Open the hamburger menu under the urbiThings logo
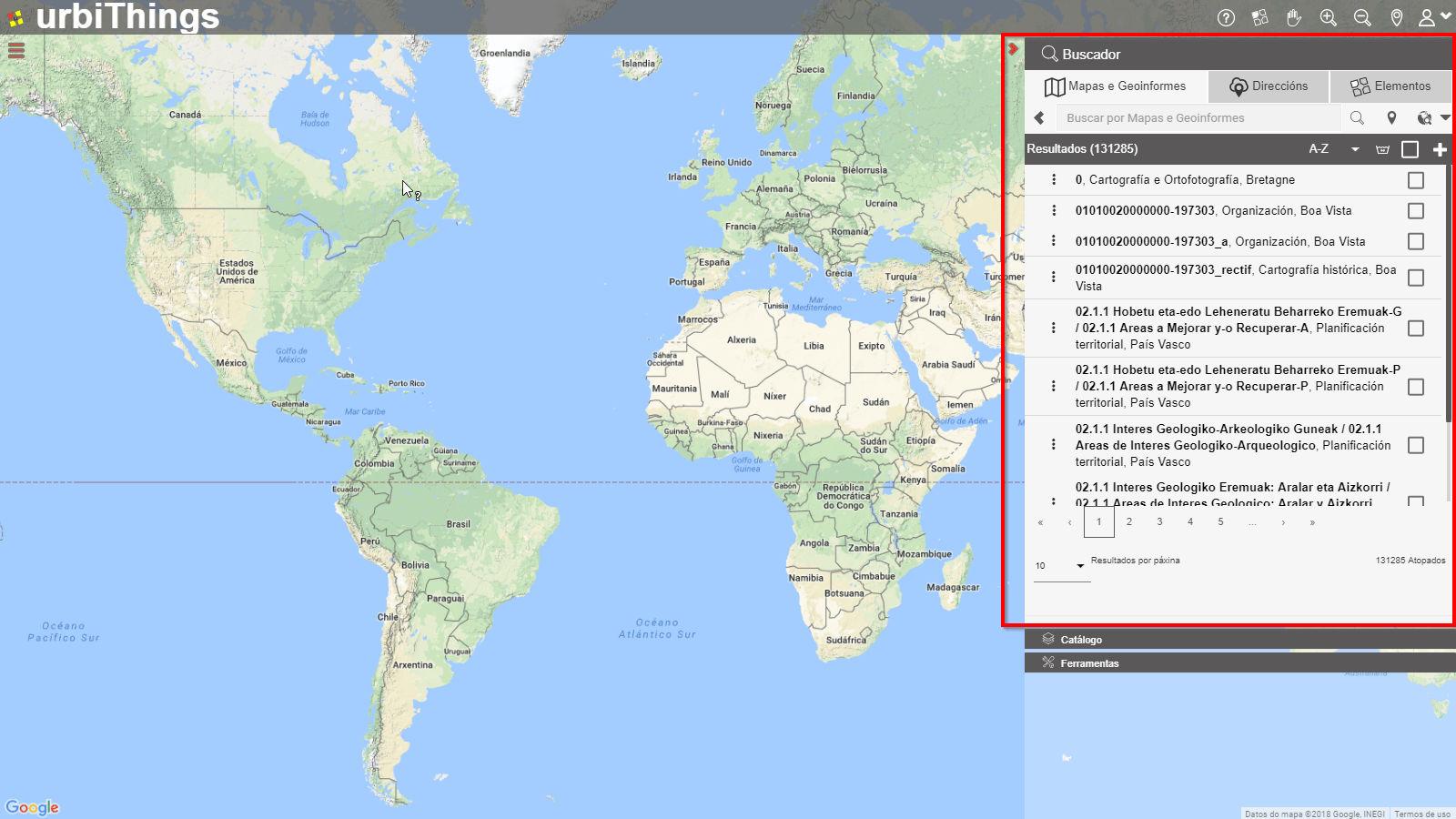Image resolution: width=1456 pixels, height=819 pixels. (16, 51)
